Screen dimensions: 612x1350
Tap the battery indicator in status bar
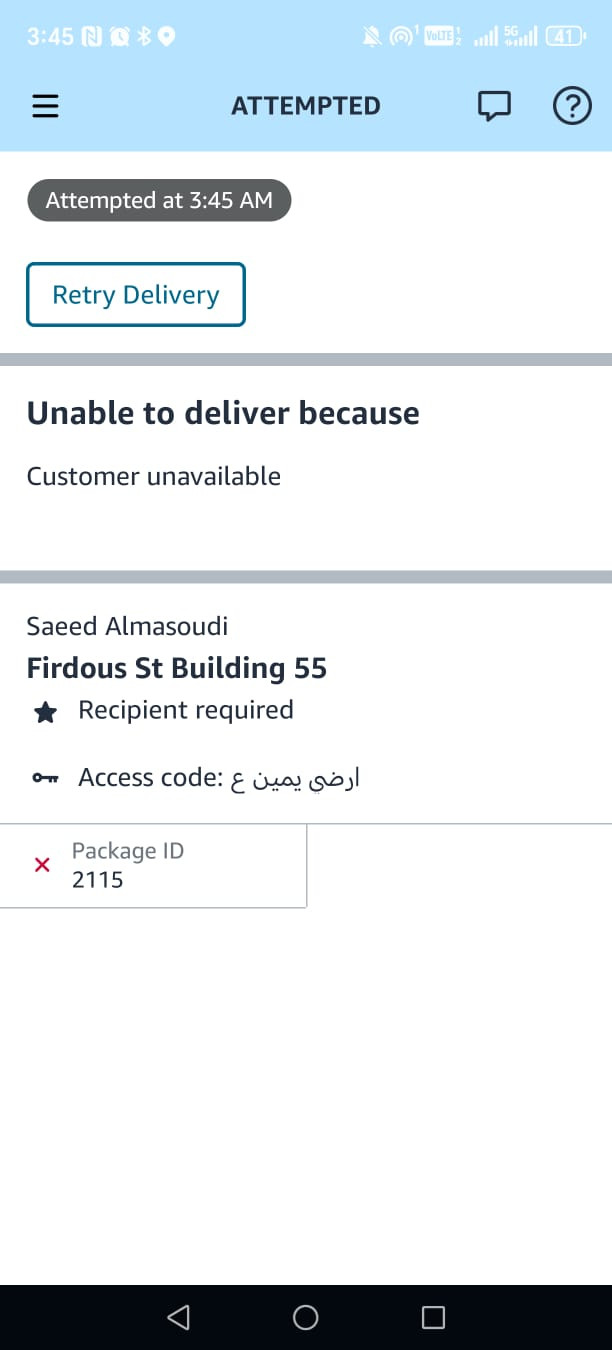565,37
